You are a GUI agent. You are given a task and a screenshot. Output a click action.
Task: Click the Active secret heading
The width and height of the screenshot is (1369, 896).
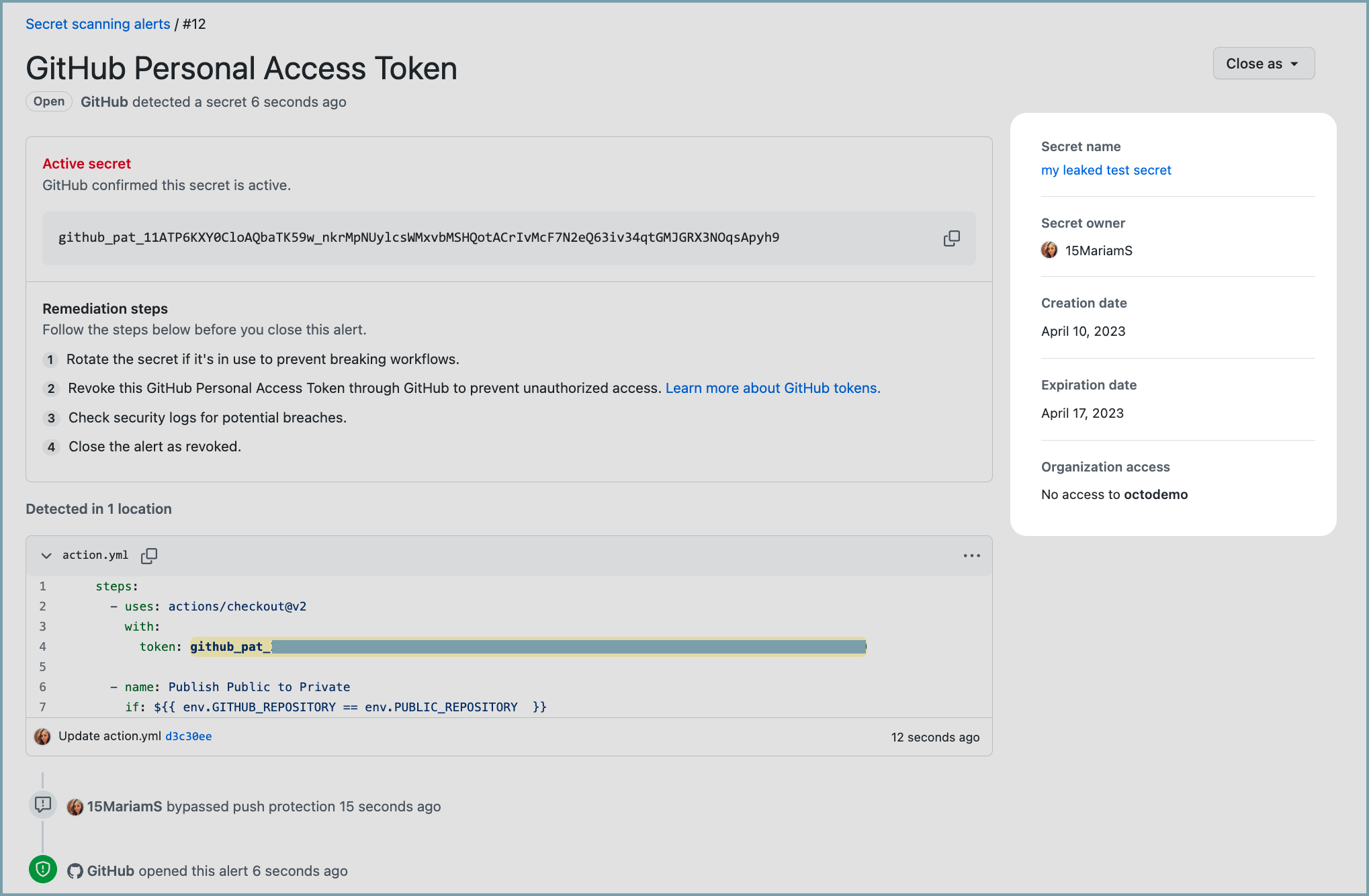click(x=87, y=164)
